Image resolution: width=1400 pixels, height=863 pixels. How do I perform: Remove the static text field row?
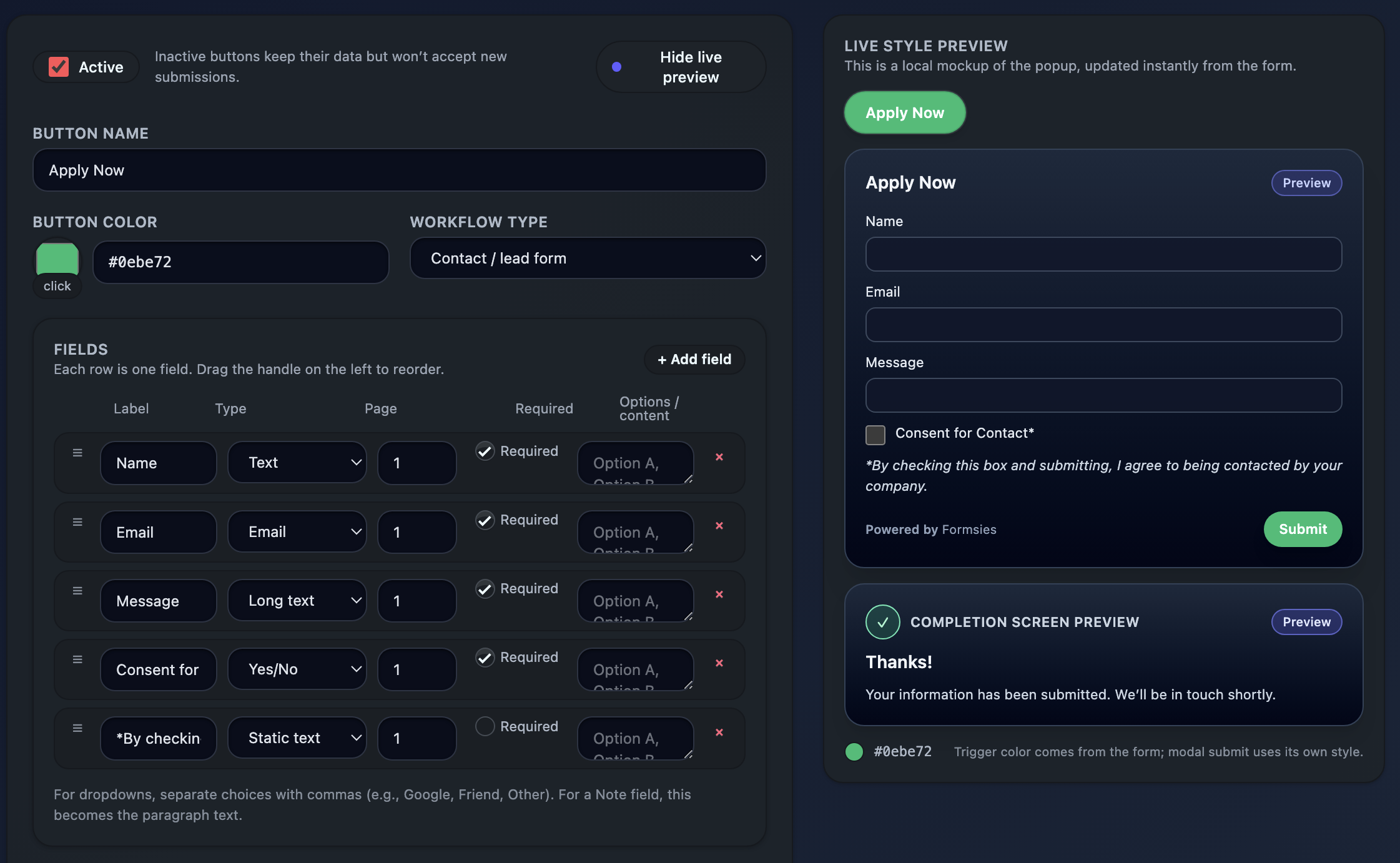[x=719, y=732]
